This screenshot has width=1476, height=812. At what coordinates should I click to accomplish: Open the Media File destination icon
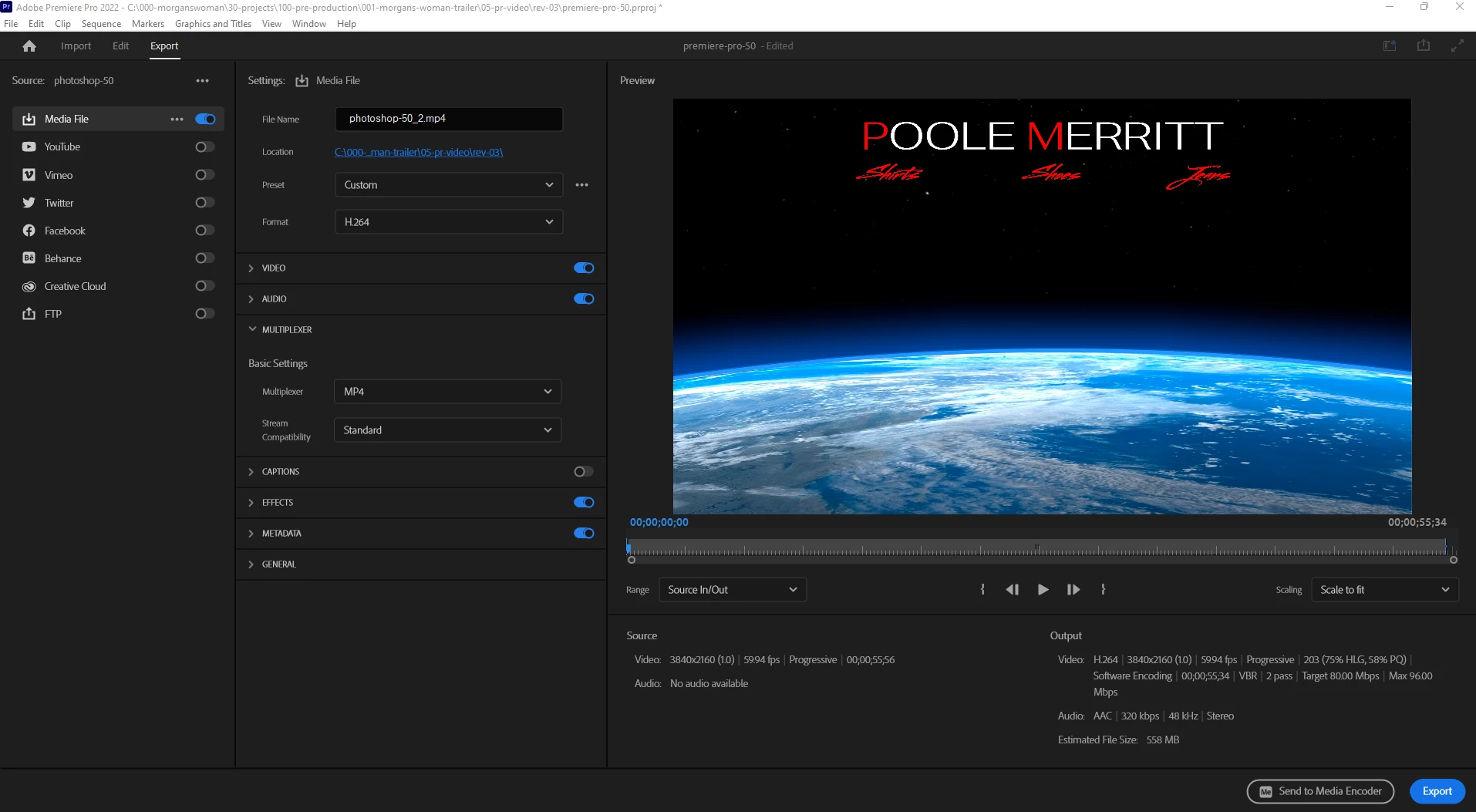click(x=29, y=119)
